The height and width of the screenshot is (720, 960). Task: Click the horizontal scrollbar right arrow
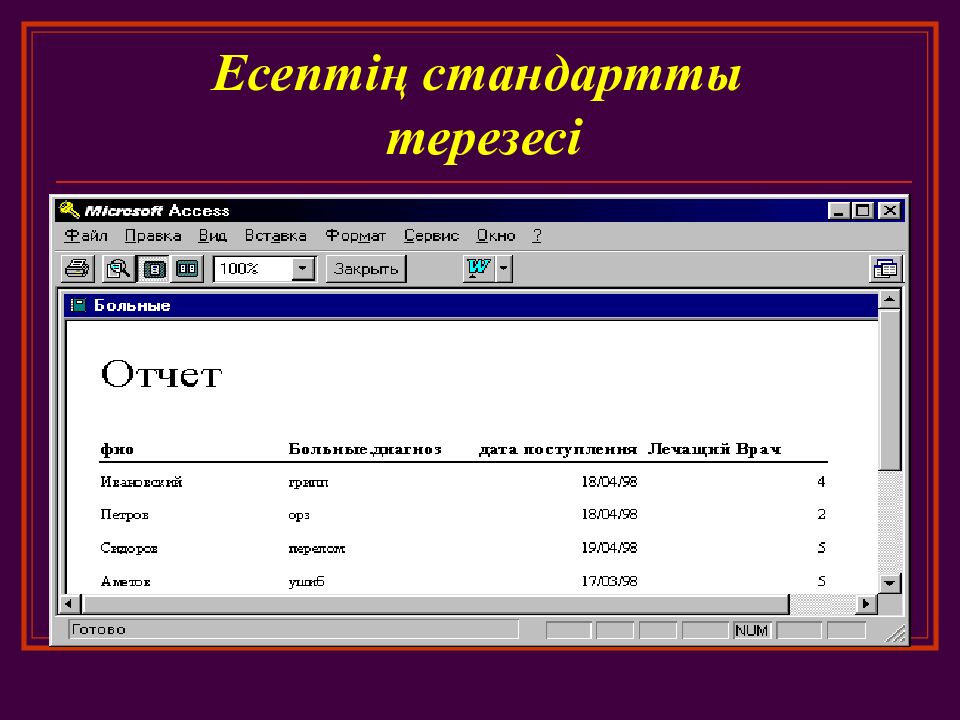tap(867, 604)
